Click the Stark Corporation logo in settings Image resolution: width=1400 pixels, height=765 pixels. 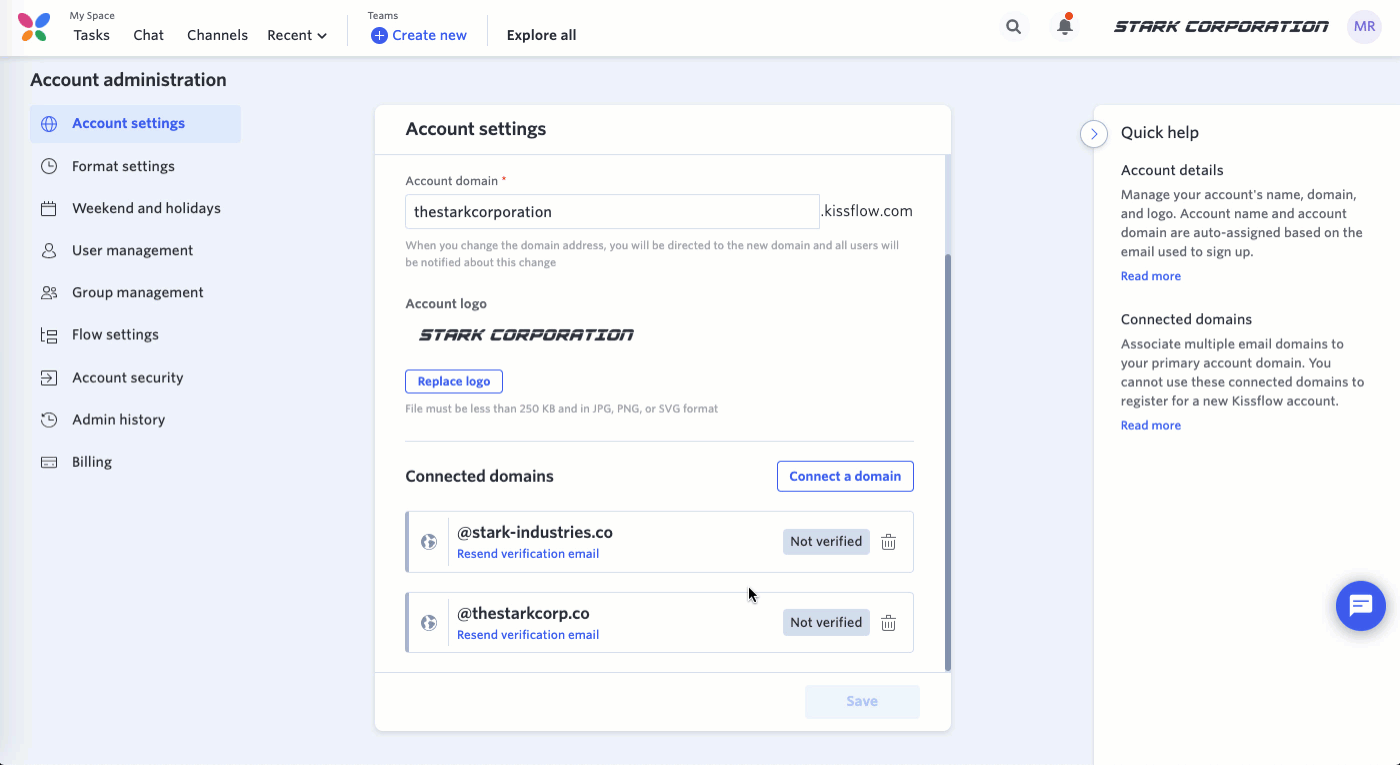(x=526, y=335)
